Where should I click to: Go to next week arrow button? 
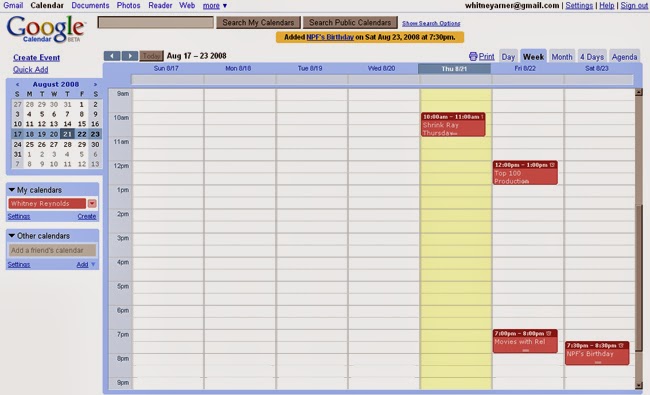[x=130, y=56]
